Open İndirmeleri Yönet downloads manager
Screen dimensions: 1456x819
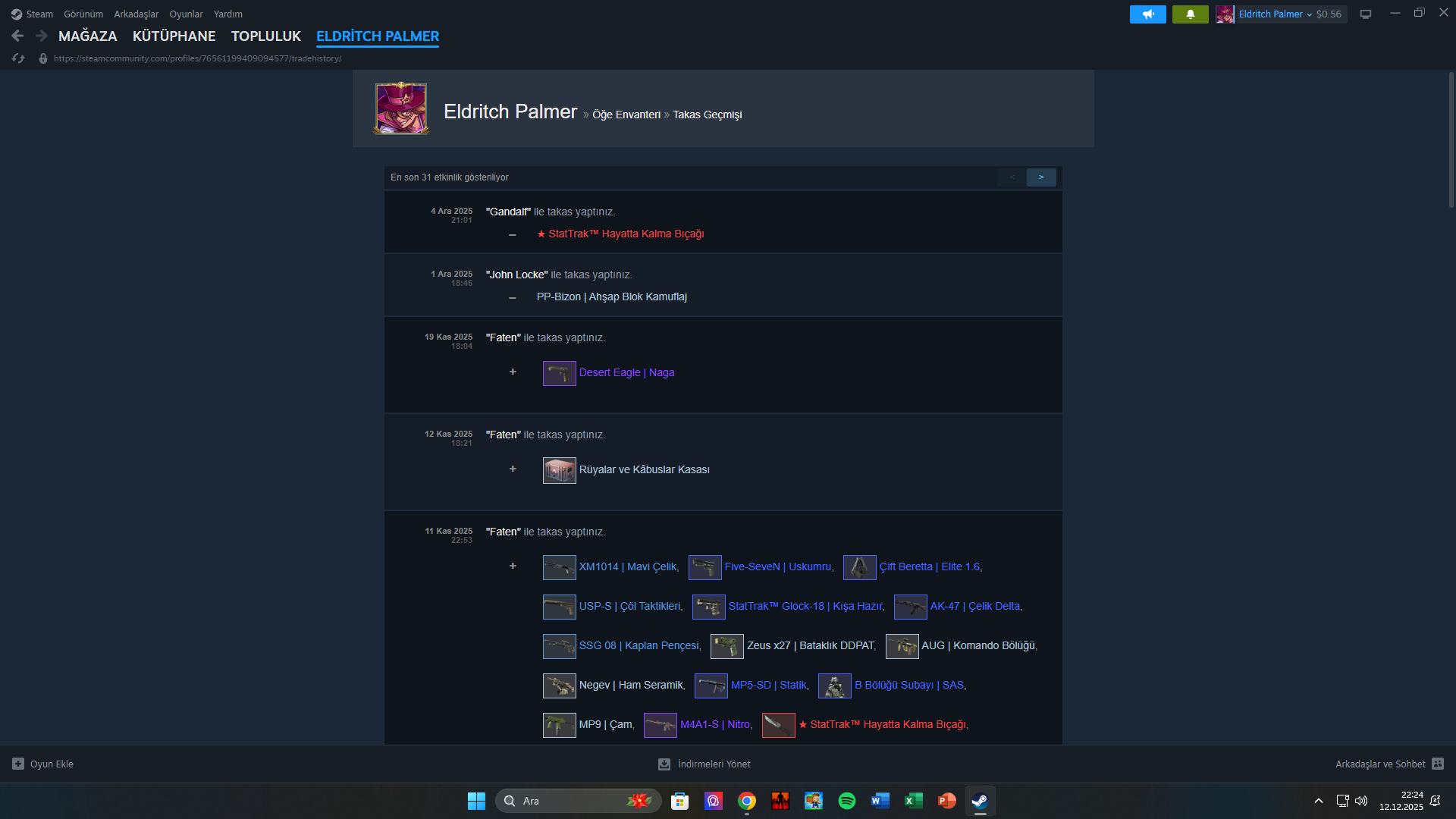[714, 764]
